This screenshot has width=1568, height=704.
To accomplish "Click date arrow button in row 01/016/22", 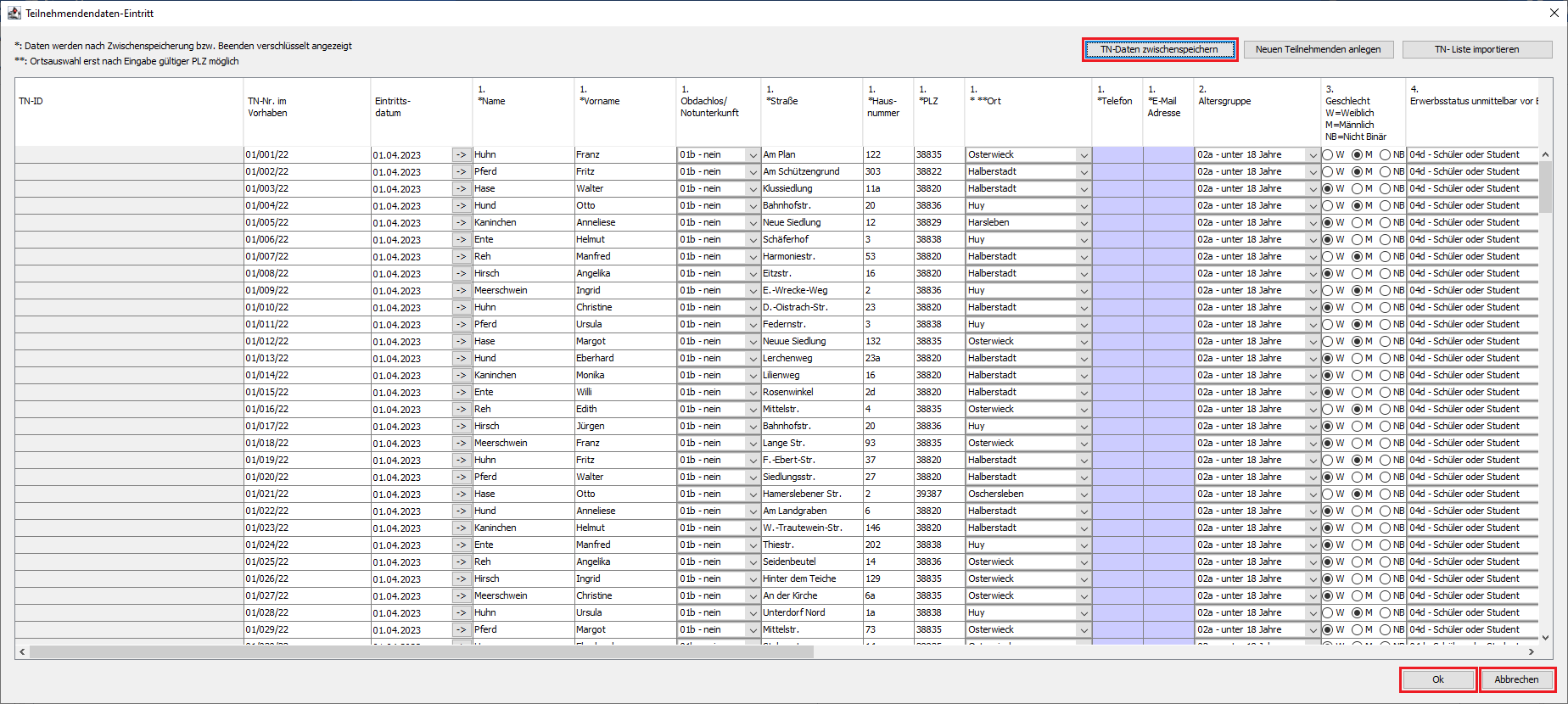I will click(461, 409).
